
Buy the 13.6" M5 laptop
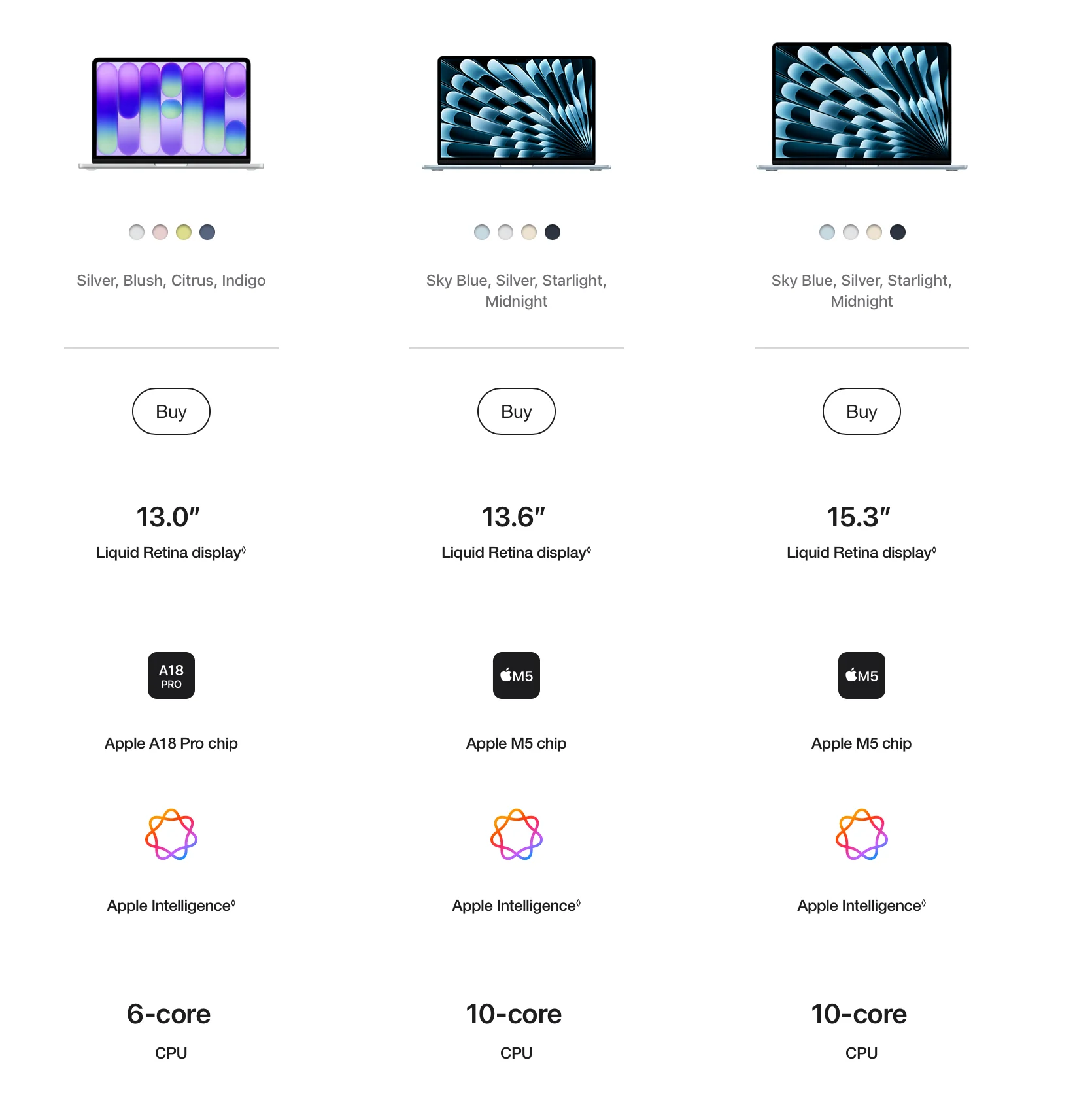click(517, 411)
